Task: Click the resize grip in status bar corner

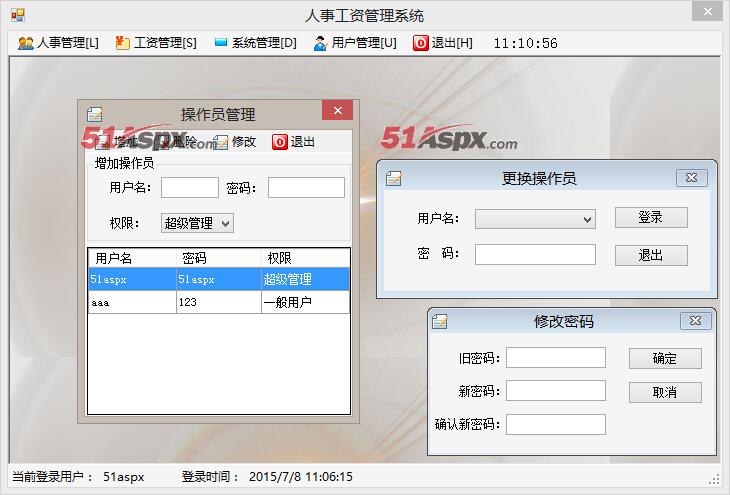Action: (x=714, y=479)
